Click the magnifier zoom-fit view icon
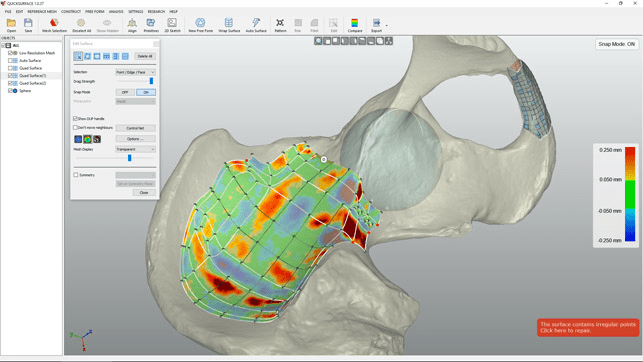Image resolution: width=643 pixels, height=362 pixels. coord(318,41)
